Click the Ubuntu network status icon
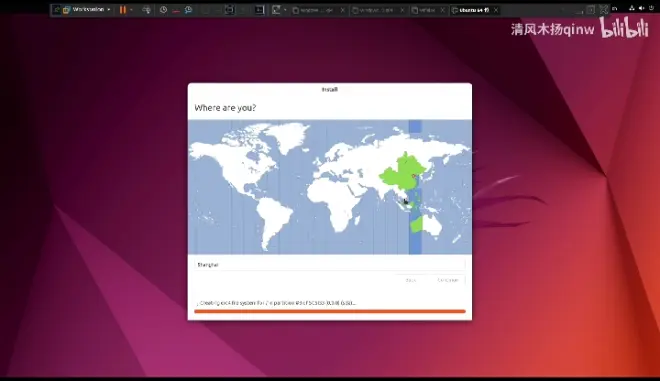660x381 pixels. (631, 8)
